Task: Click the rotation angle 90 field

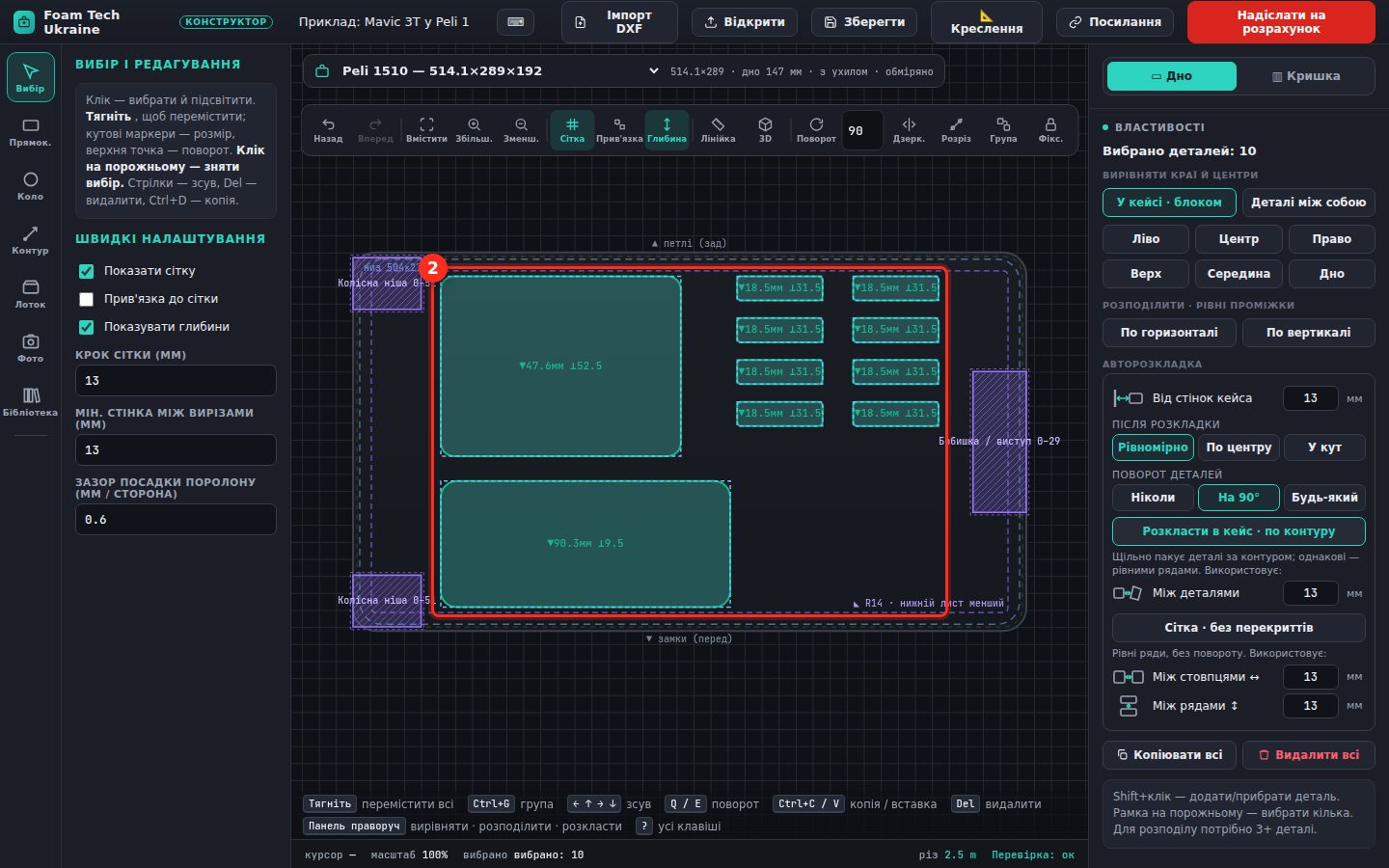Action: 861,131
